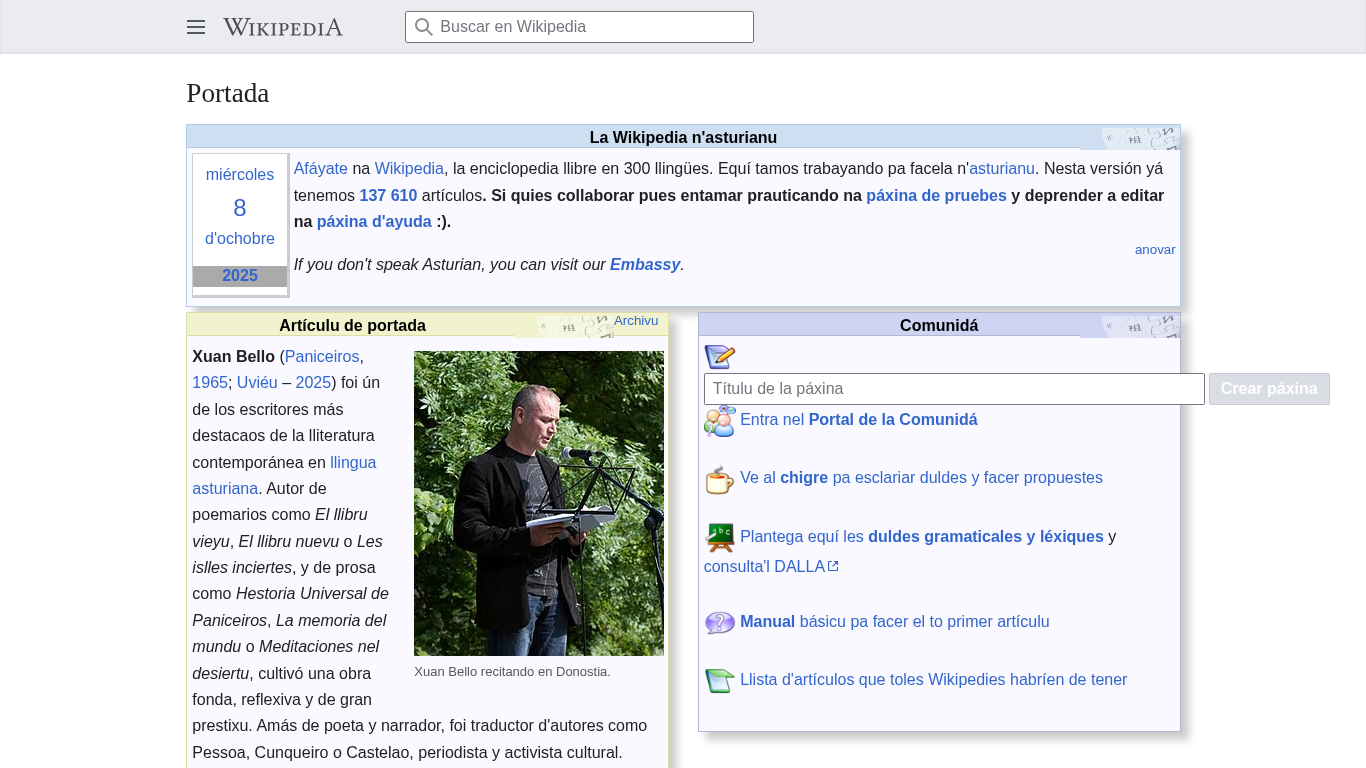
Task: Click the green list articles icon
Action: click(719, 680)
